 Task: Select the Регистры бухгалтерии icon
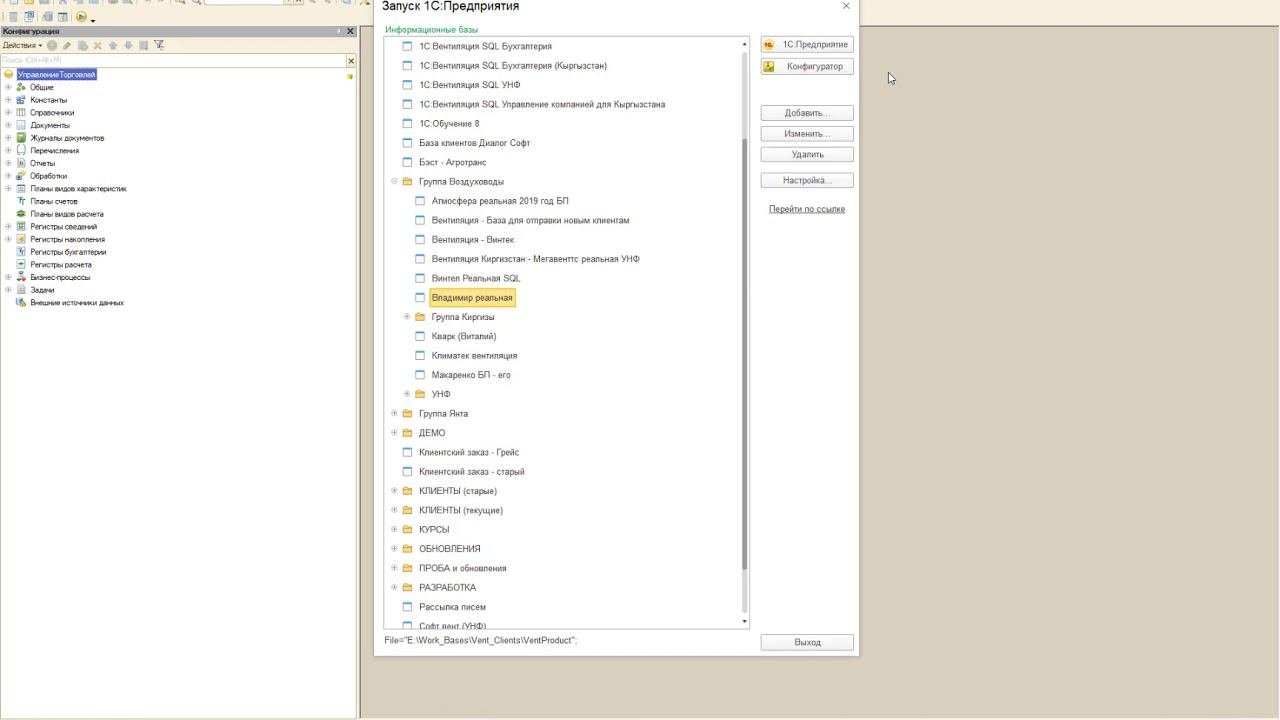[x=21, y=252]
